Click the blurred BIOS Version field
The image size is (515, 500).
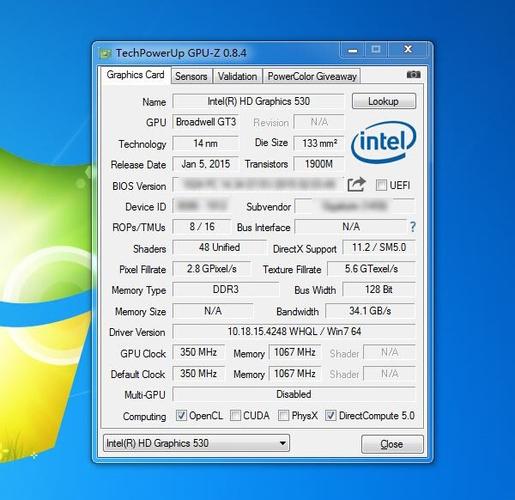(x=258, y=184)
